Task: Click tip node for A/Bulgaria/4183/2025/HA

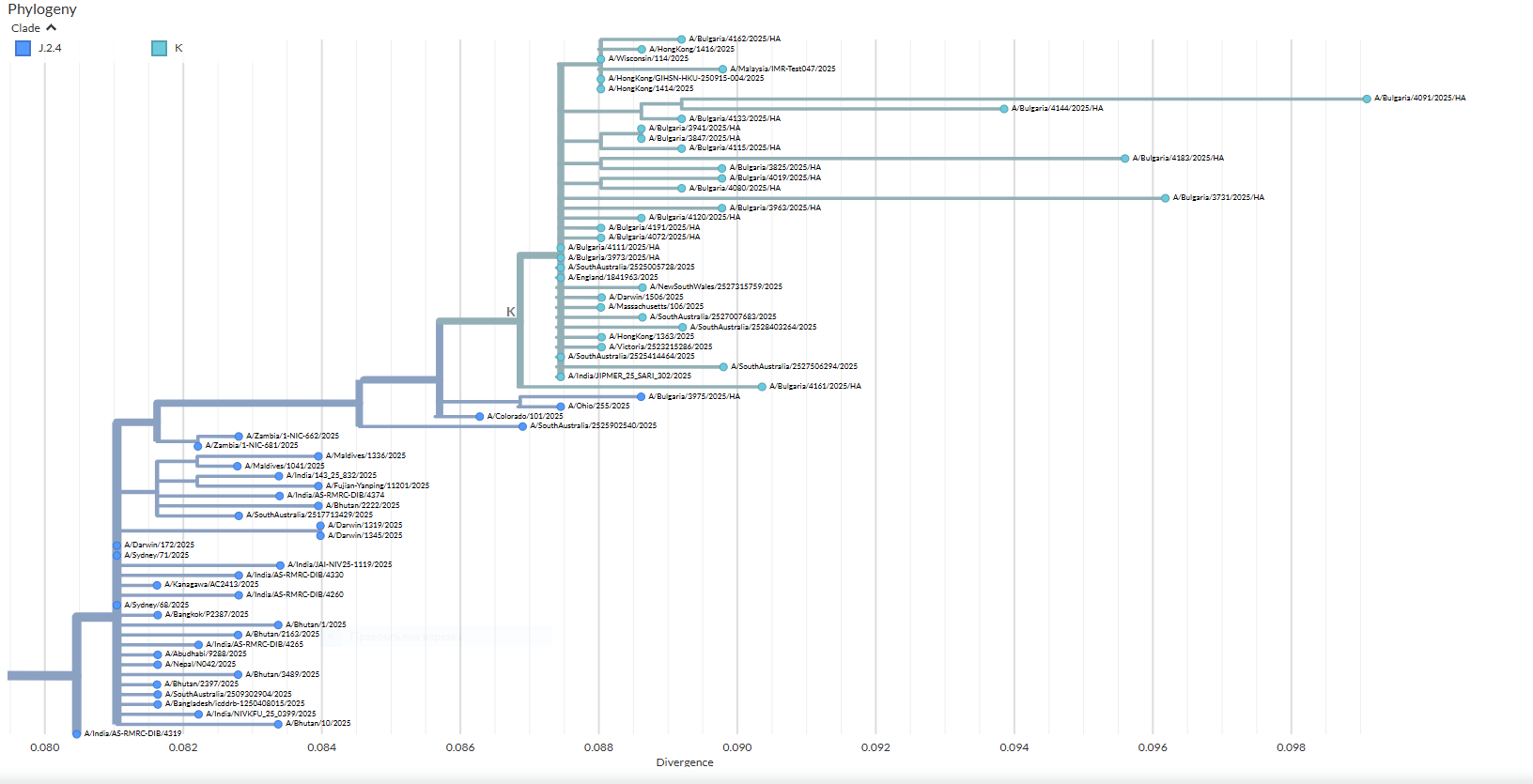Action: pyautogui.click(x=1124, y=159)
